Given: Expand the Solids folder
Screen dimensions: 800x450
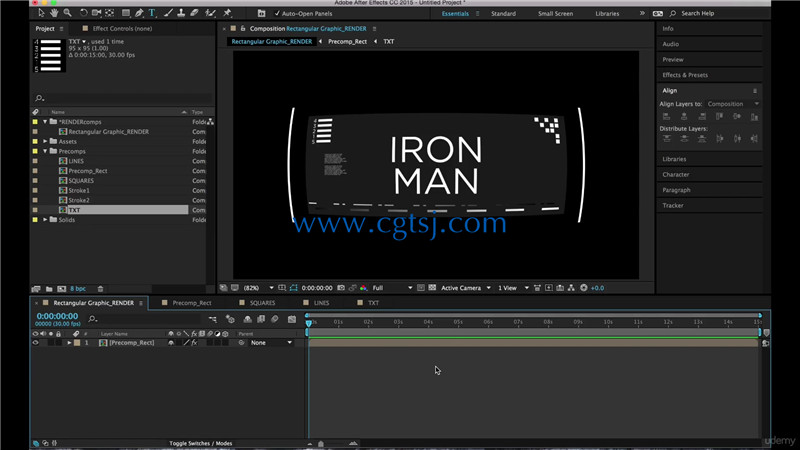Looking at the screenshot, I should coord(45,220).
